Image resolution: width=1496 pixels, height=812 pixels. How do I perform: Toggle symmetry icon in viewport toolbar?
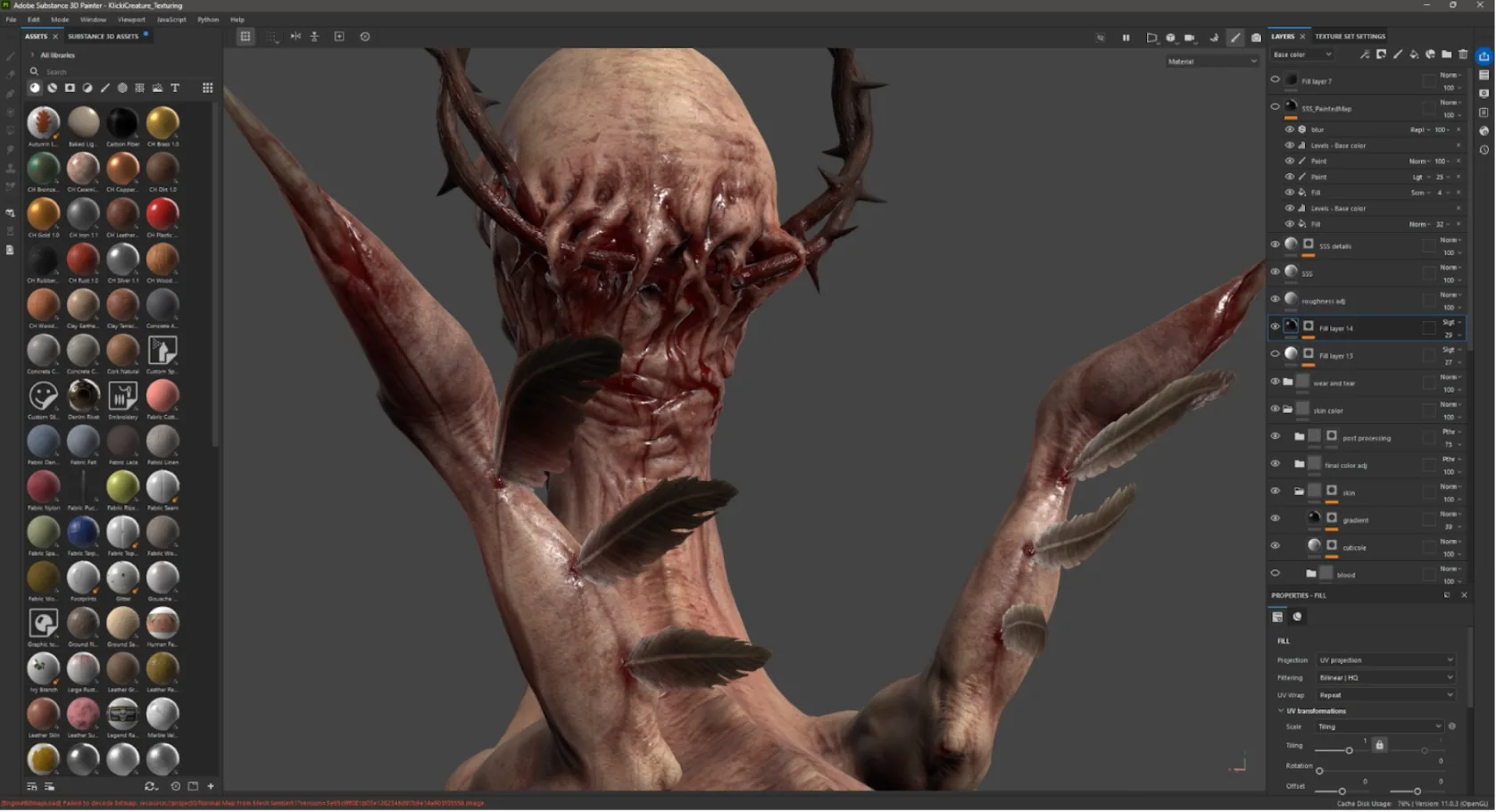(x=295, y=37)
